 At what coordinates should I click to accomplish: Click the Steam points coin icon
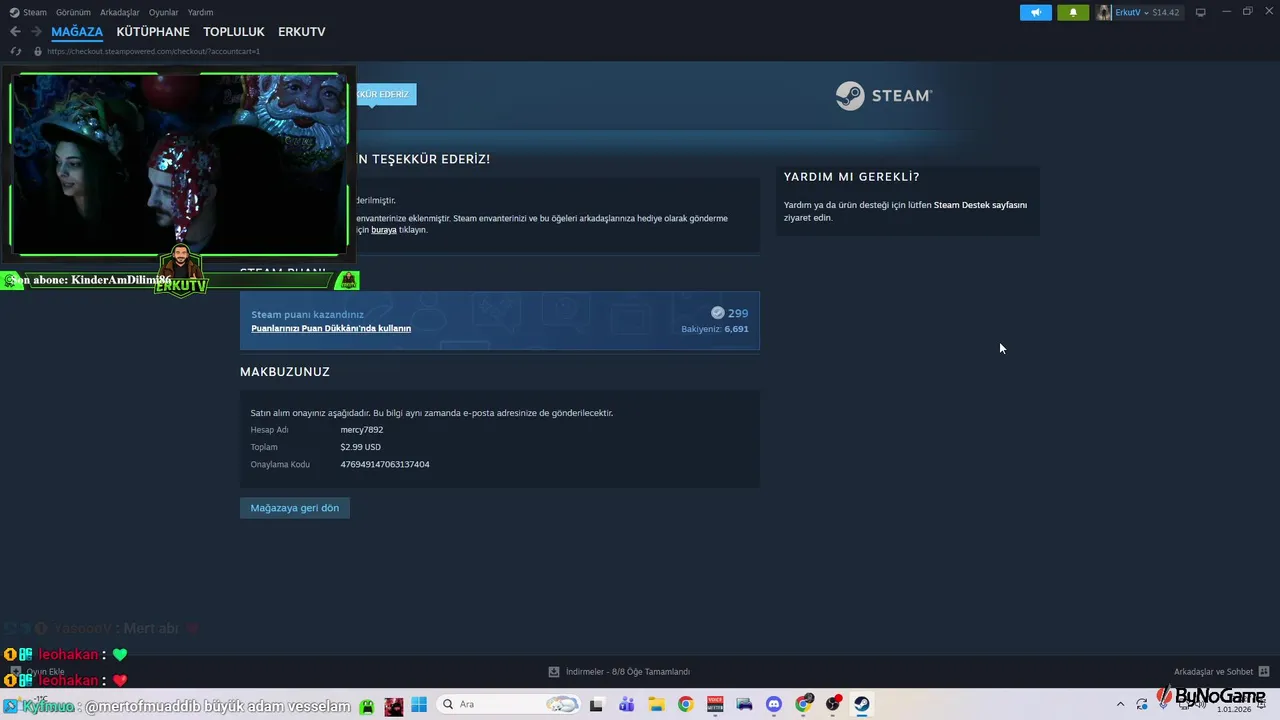[717, 313]
